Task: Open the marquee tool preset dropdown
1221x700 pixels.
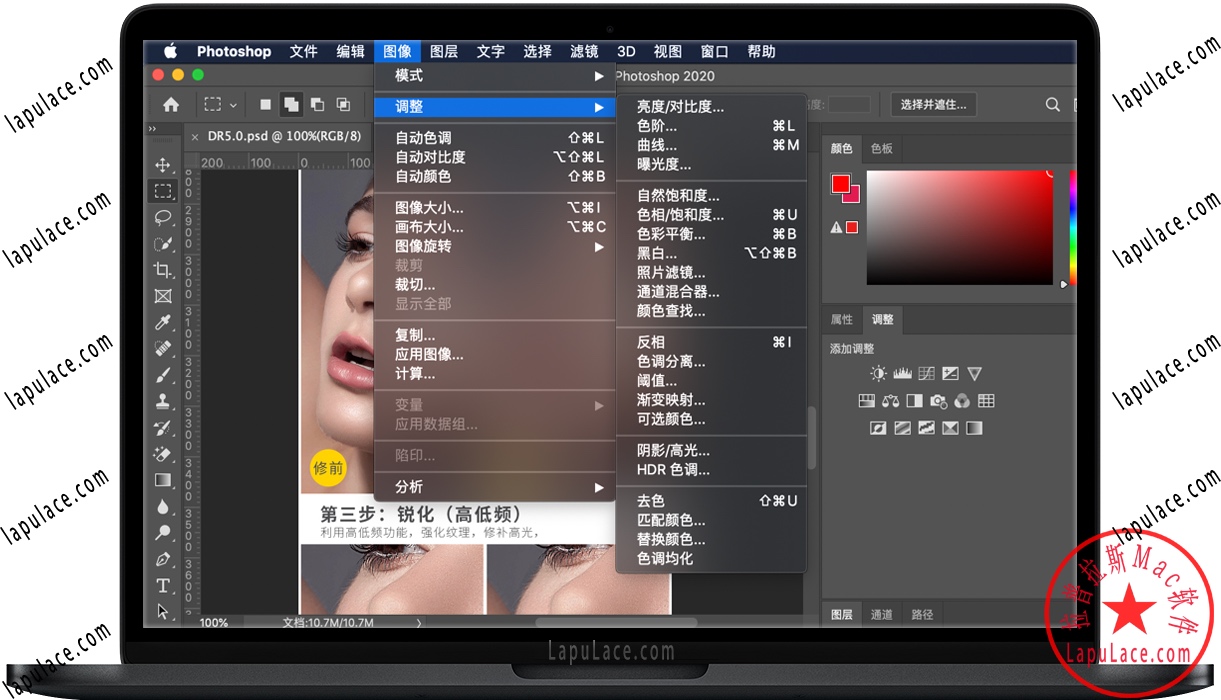Action: point(232,104)
